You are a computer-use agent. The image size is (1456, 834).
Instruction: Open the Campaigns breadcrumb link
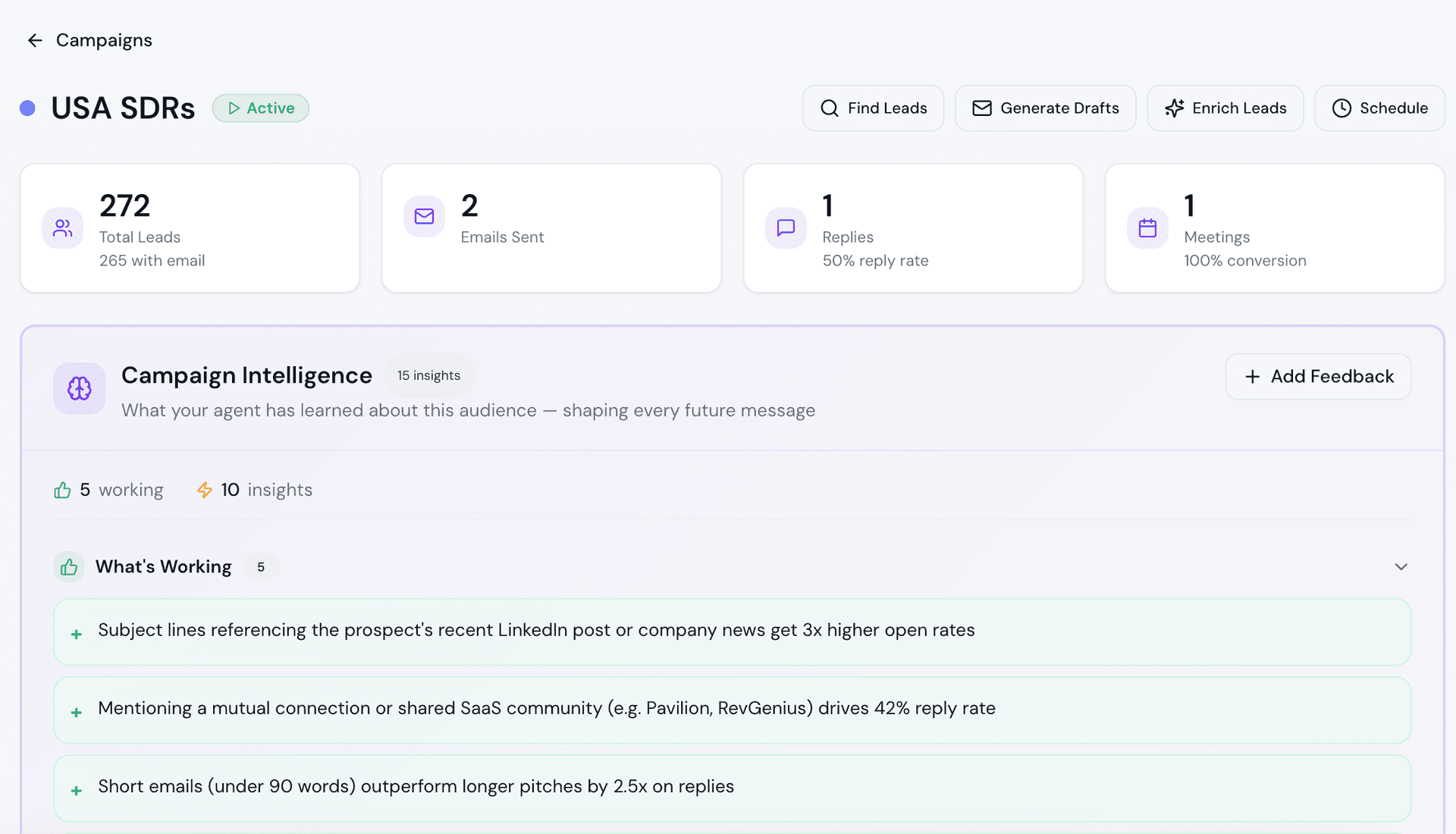click(x=104, y=40)
